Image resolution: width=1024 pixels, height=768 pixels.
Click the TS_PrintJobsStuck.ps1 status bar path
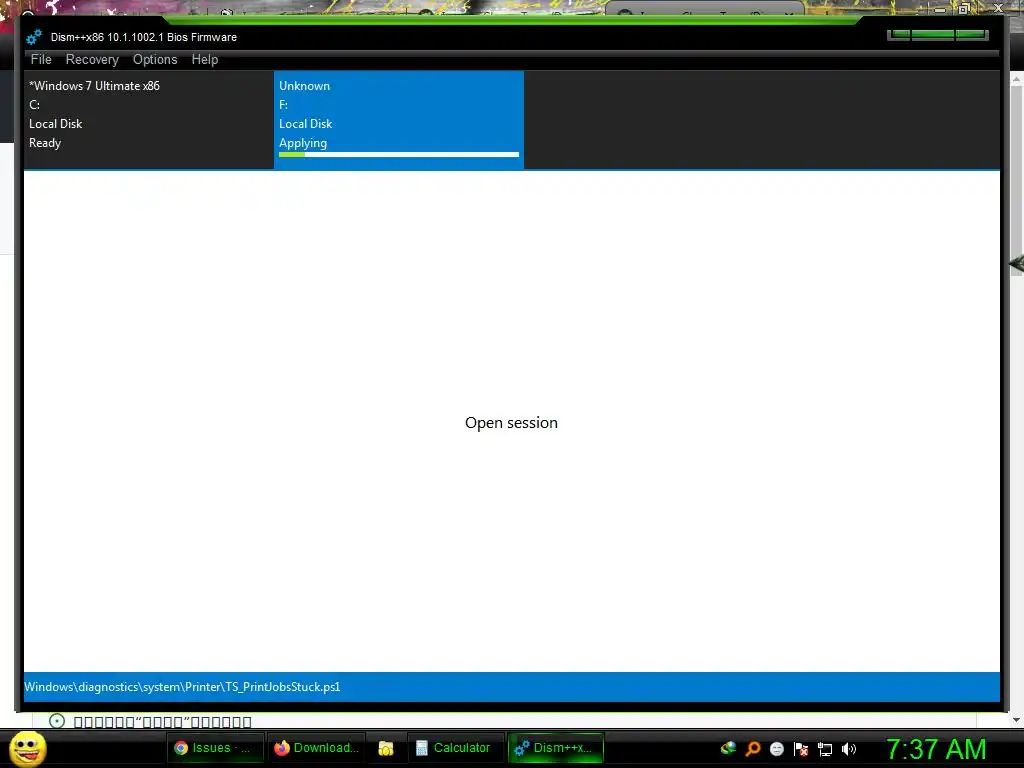coord(182,687)
